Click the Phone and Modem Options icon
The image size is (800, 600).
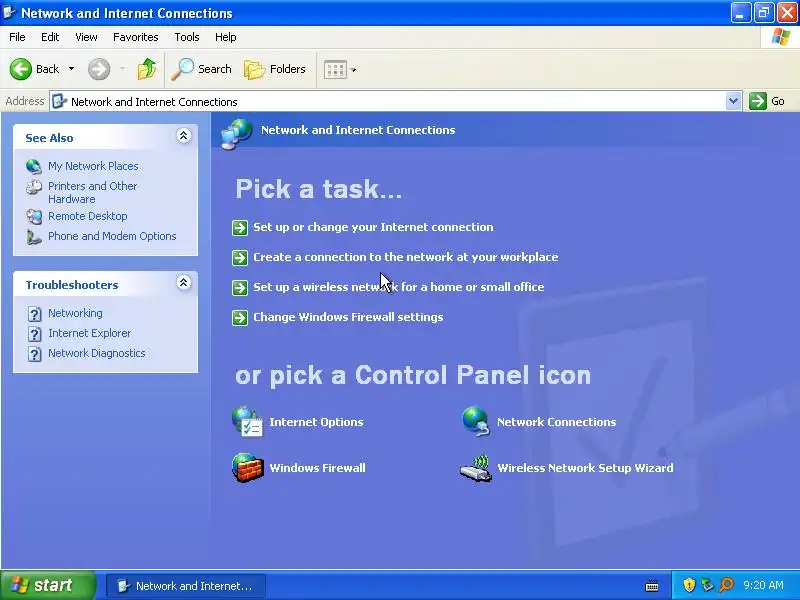34,237
